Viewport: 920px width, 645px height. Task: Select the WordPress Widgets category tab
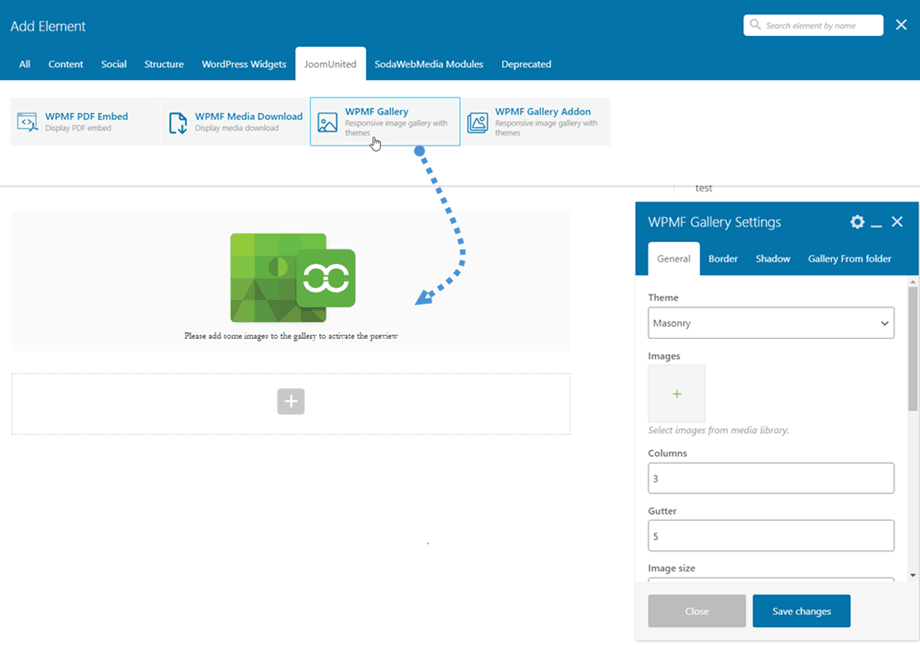point(244,64)
